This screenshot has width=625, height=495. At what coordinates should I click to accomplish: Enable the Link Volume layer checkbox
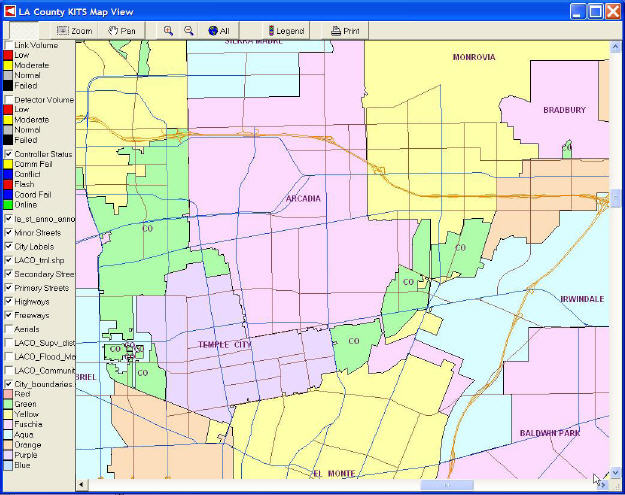point(8,45)
